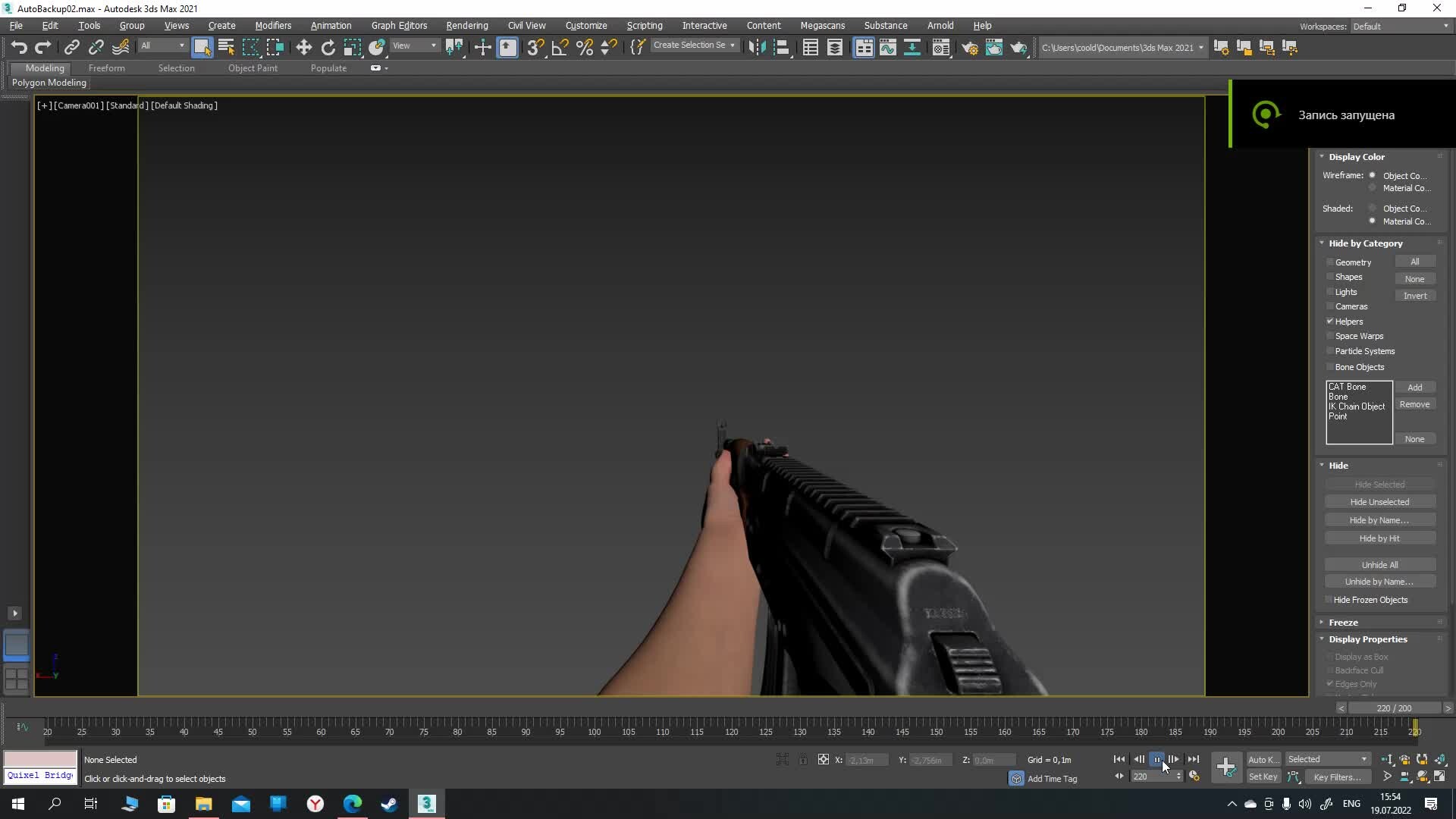Switch to the Freeform ribbon tab
The image size is (1456, 819).
pyautogui.click(x=106, y=68)
